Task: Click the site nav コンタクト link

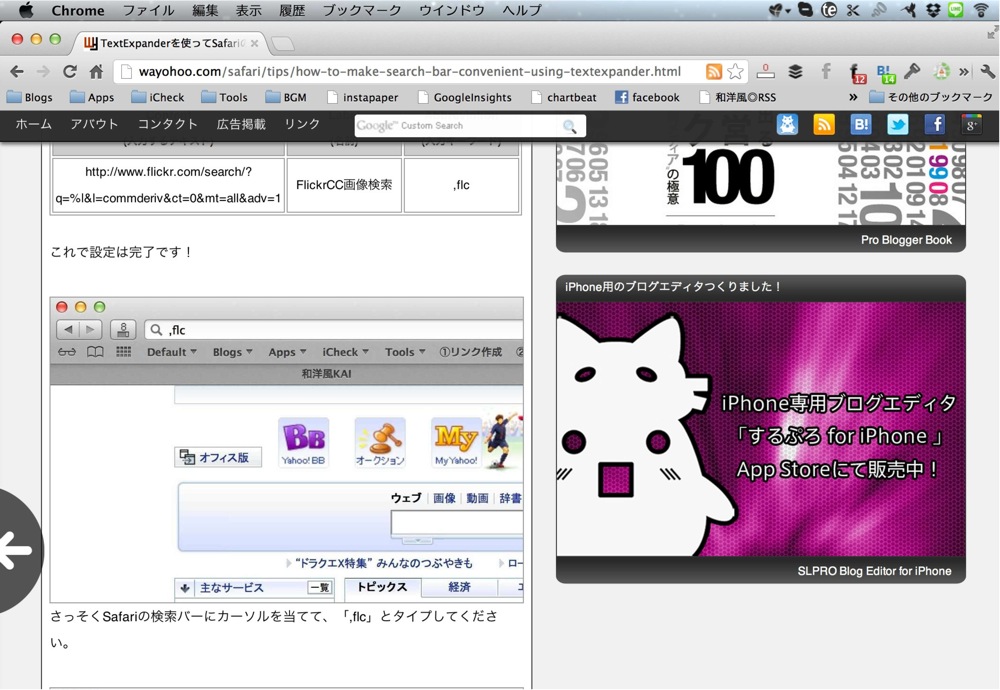Action: click(x=168, y=124)
